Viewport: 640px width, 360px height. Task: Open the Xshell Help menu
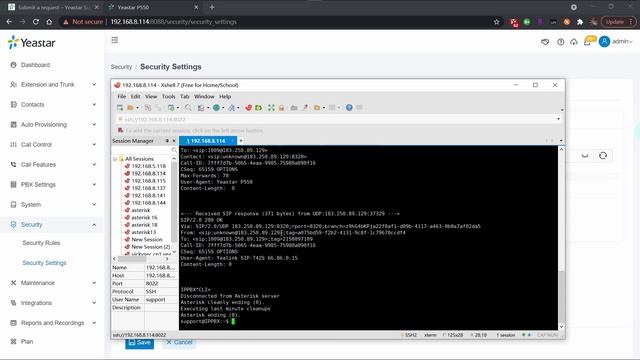coord(225,97)
